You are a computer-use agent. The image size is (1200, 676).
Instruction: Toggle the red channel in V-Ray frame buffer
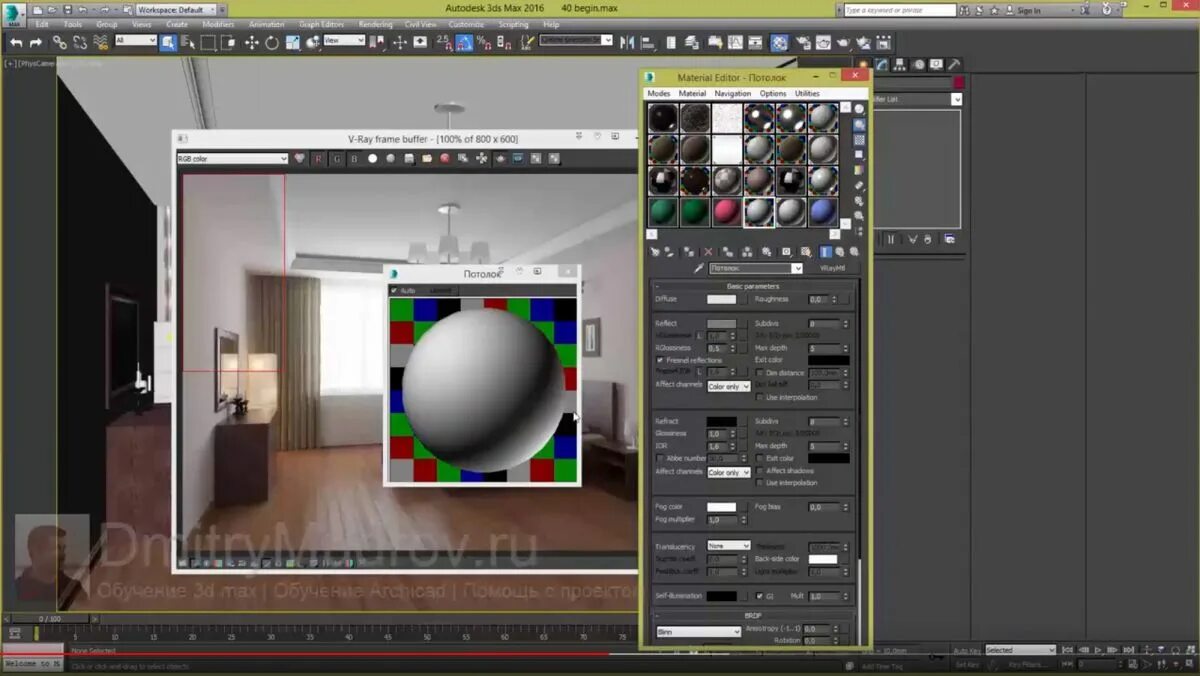point(318,158)
